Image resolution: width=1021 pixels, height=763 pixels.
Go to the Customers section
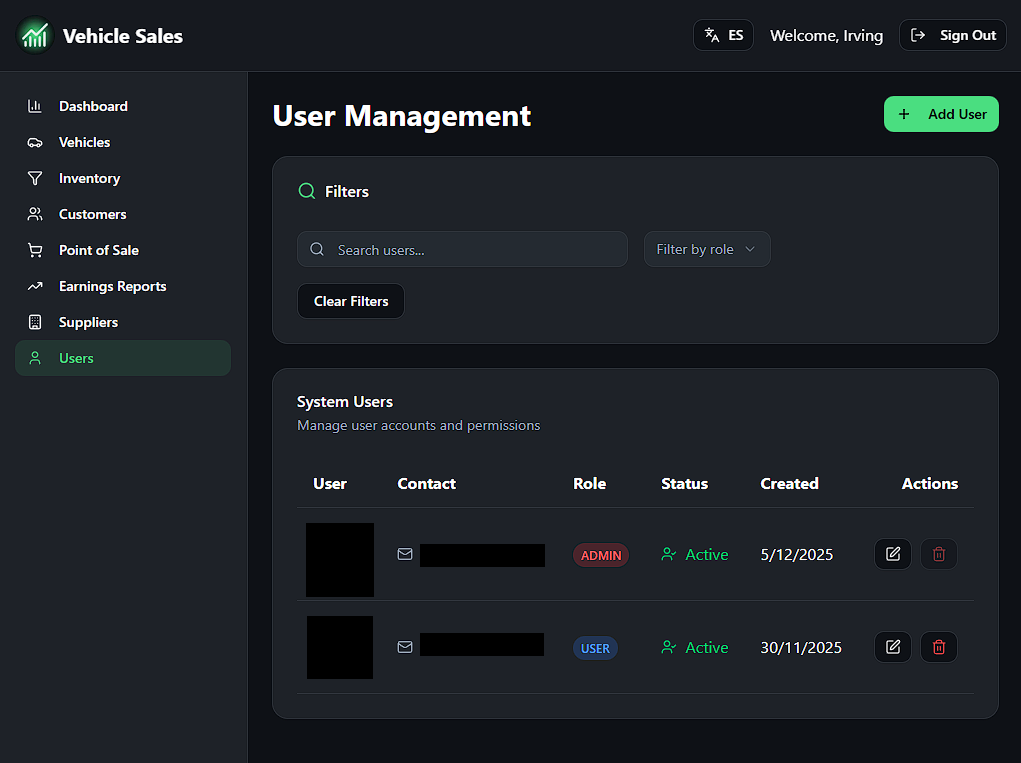(123, 214)
